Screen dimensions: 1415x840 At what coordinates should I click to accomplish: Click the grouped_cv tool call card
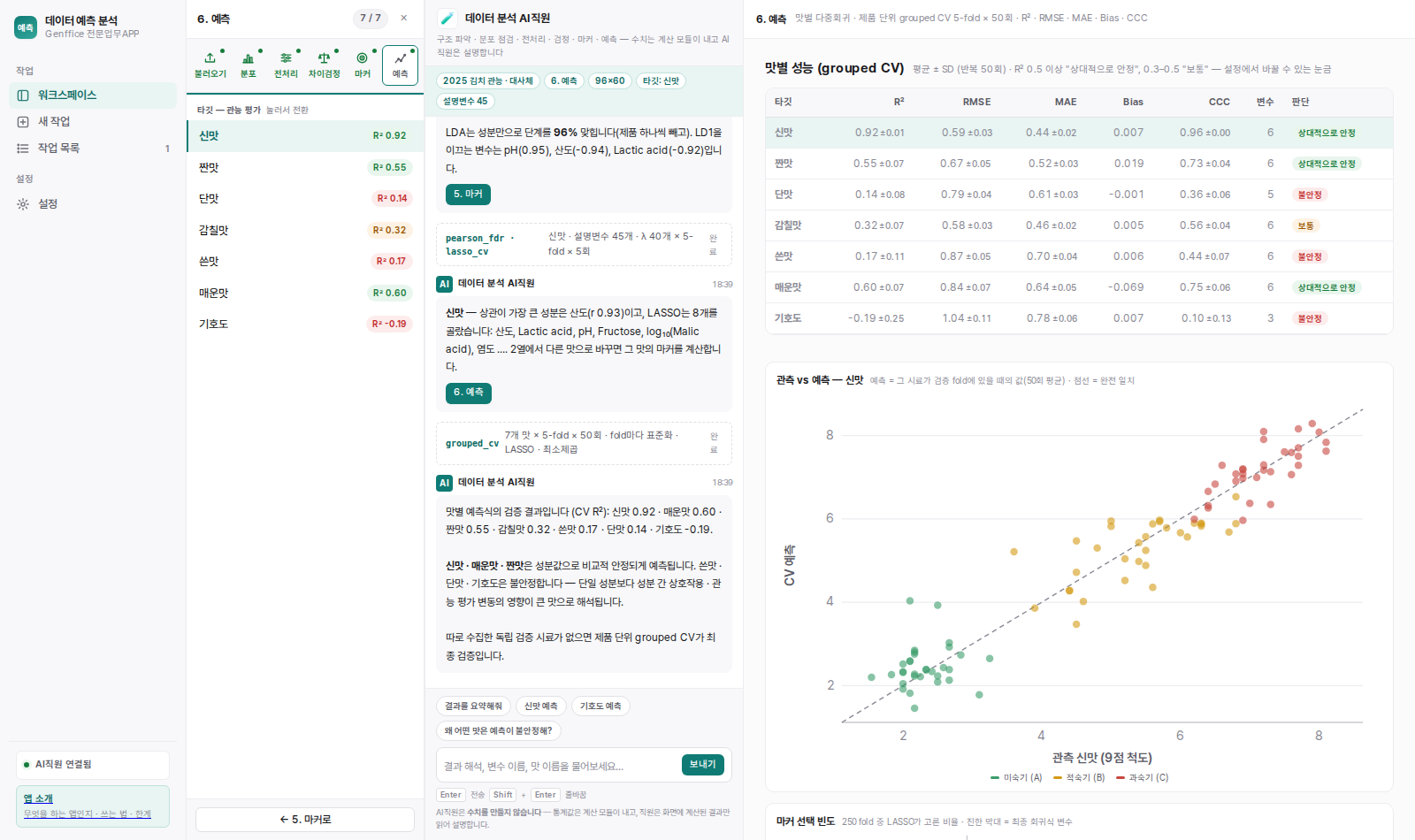point(584,443)
